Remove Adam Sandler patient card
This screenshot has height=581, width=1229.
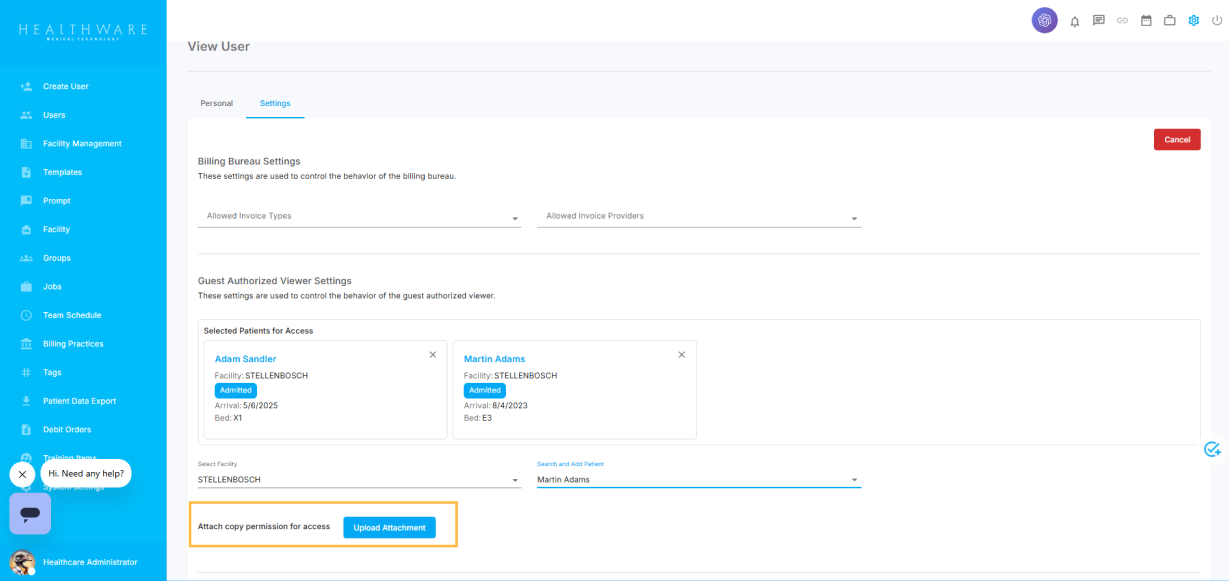[x=433, y=355]
